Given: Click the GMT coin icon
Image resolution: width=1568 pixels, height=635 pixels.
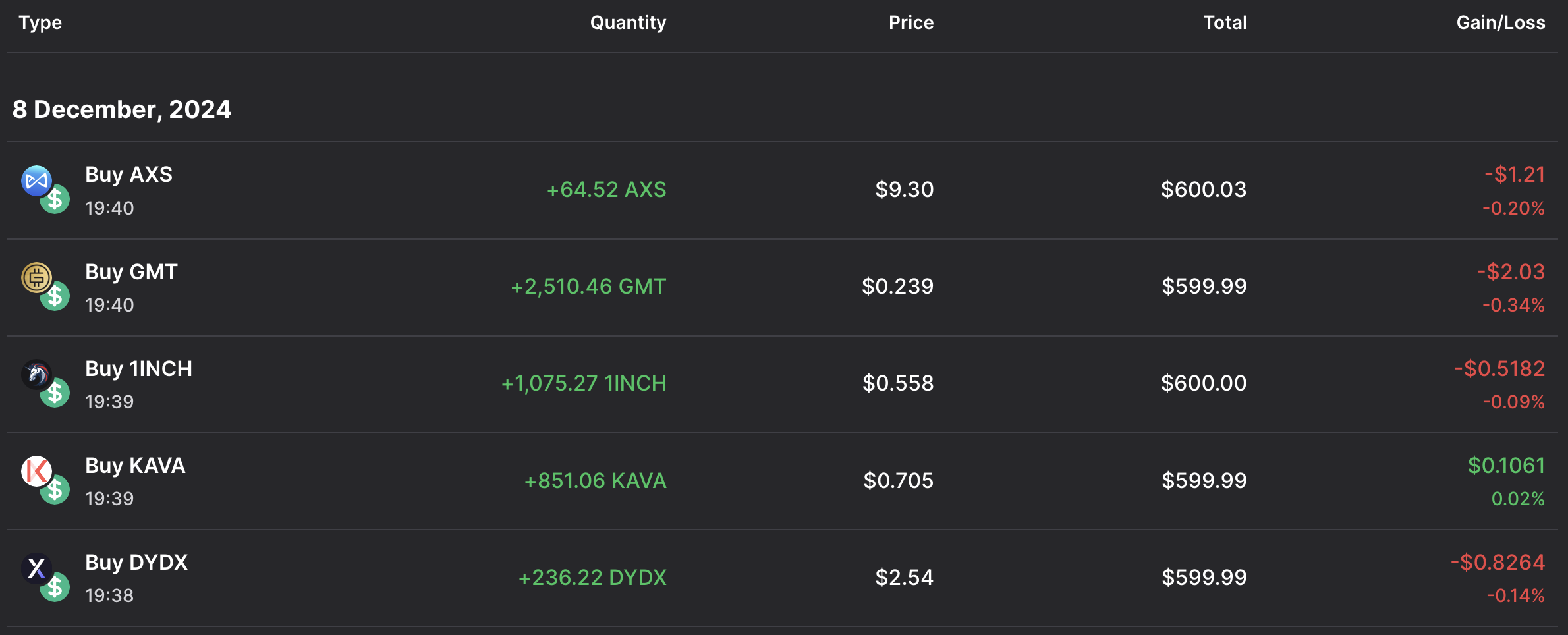Looking at the screenshot, I should pyautogui.click(x=36, y=277).
